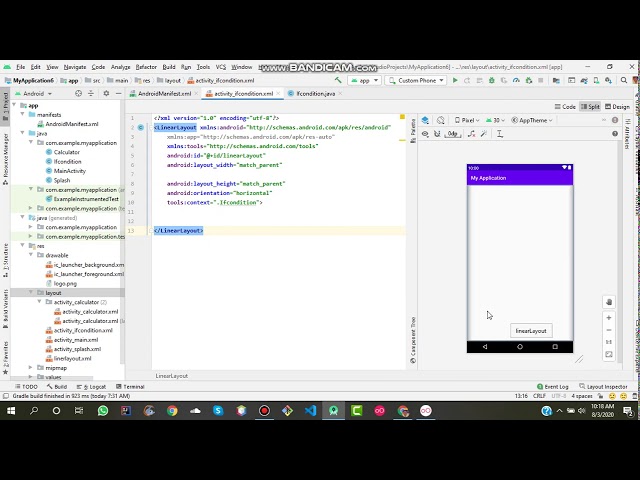The width and height of the screenshot is (640, 480).
Task: Click Collapse All icon in Project panel
Action: pyautogui.click(x=91, y=93)
